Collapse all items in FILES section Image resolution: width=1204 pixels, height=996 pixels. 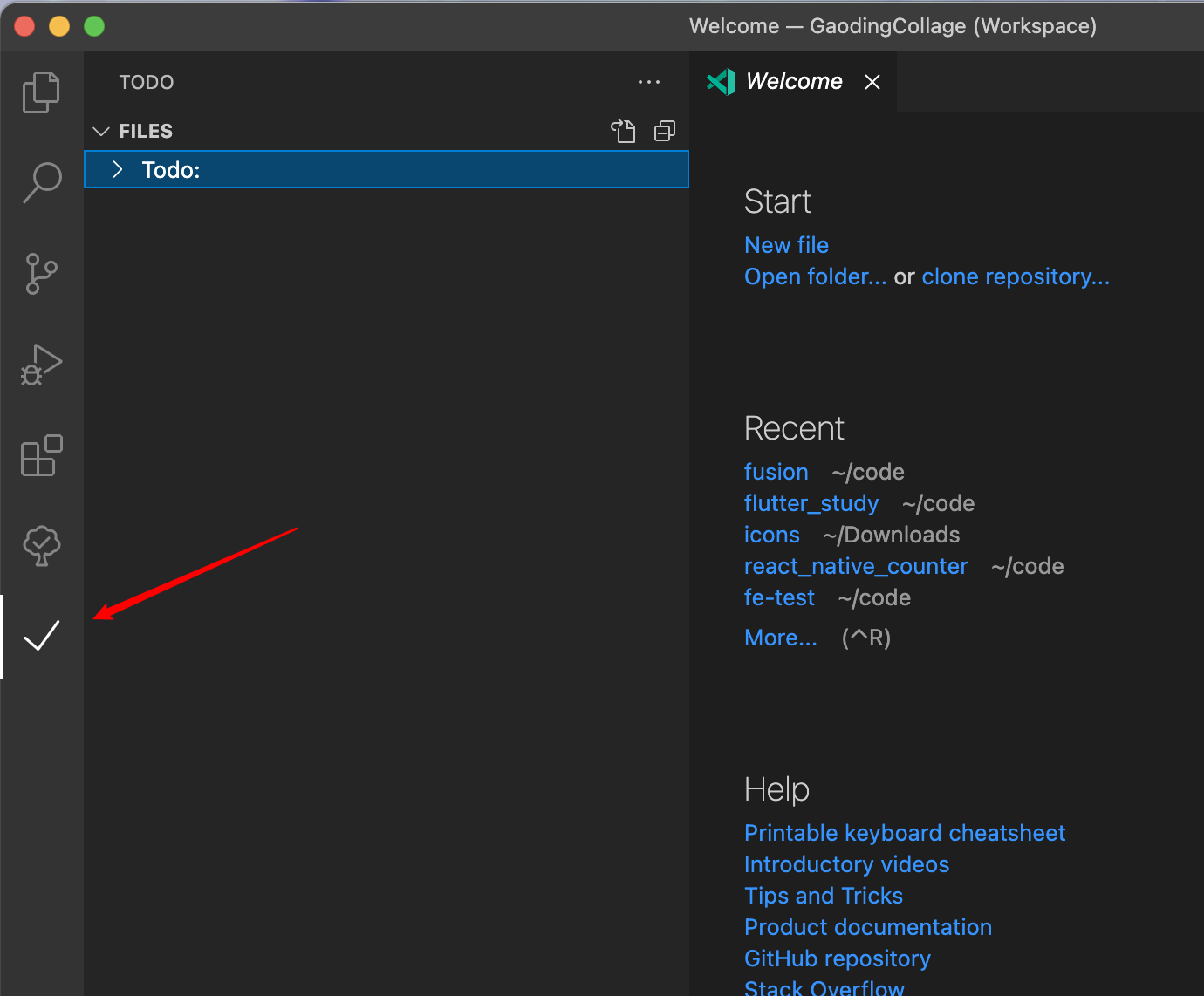coord(664,131)
